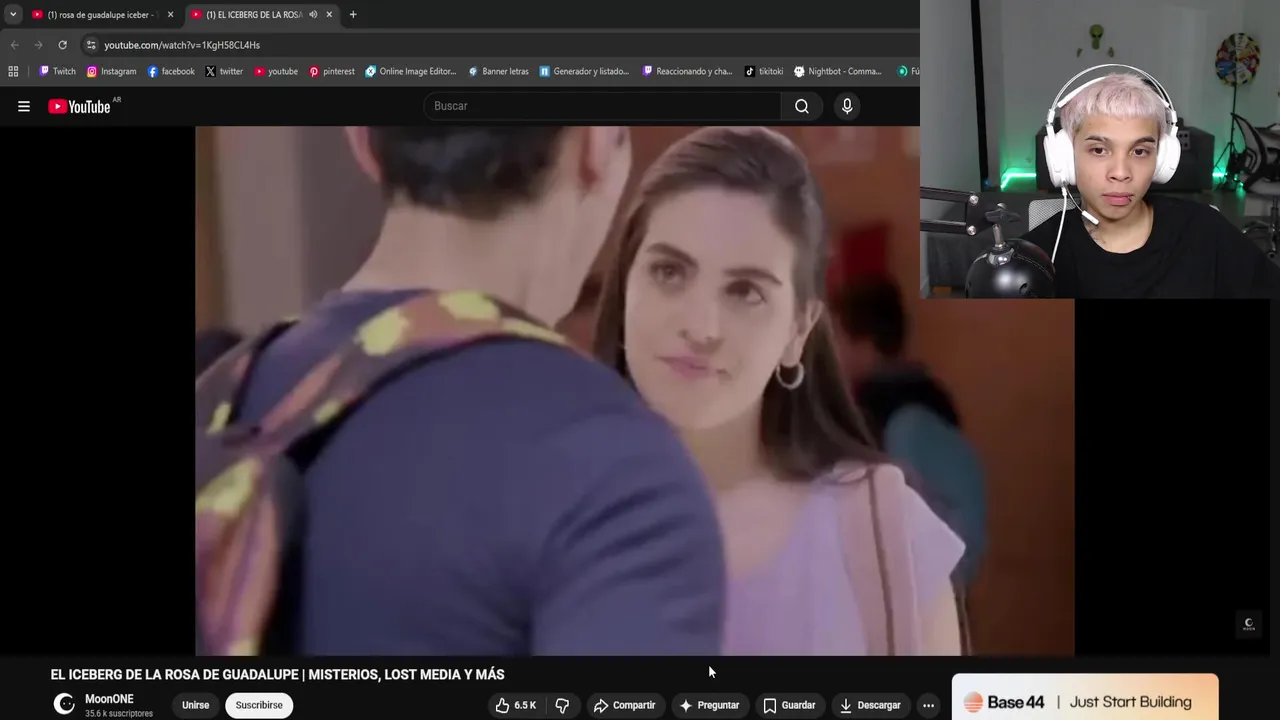Image resolution: width=1280 pixels, height=720 pixels.
Task: Like the video showing 6.5 K
Action: pyautogui.click(x=516, y=705)
